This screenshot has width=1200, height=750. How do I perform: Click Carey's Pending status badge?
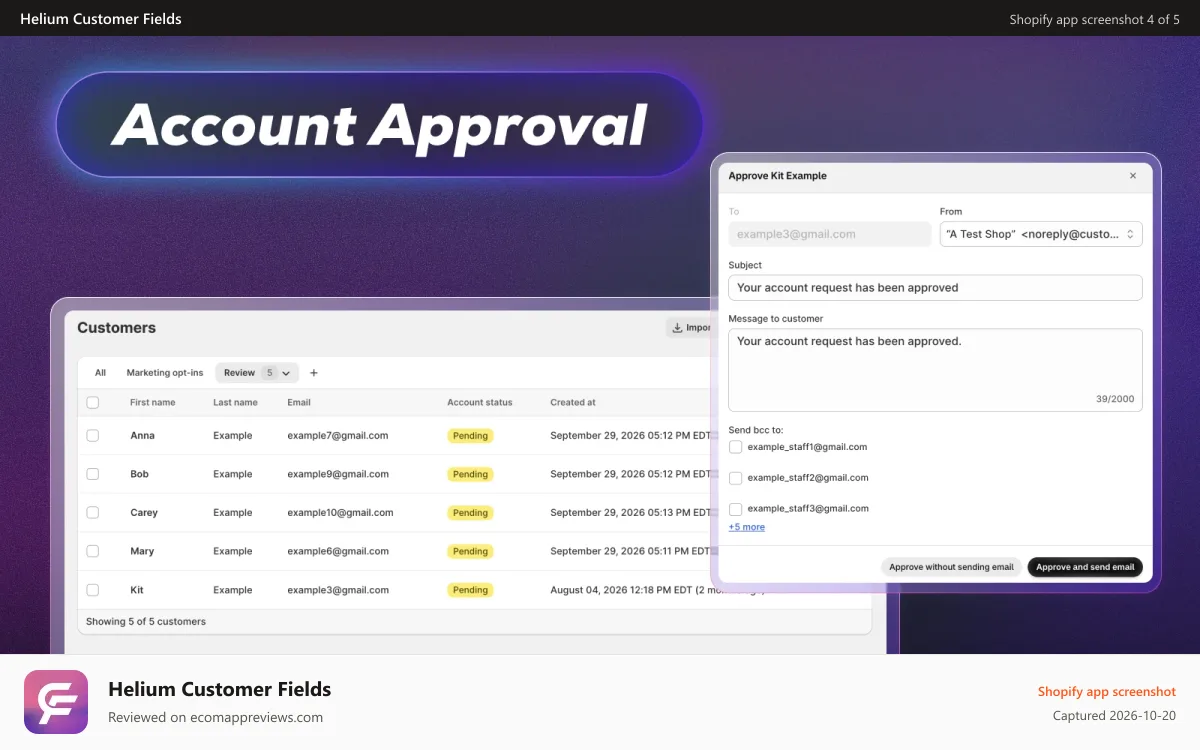point(470,513)
